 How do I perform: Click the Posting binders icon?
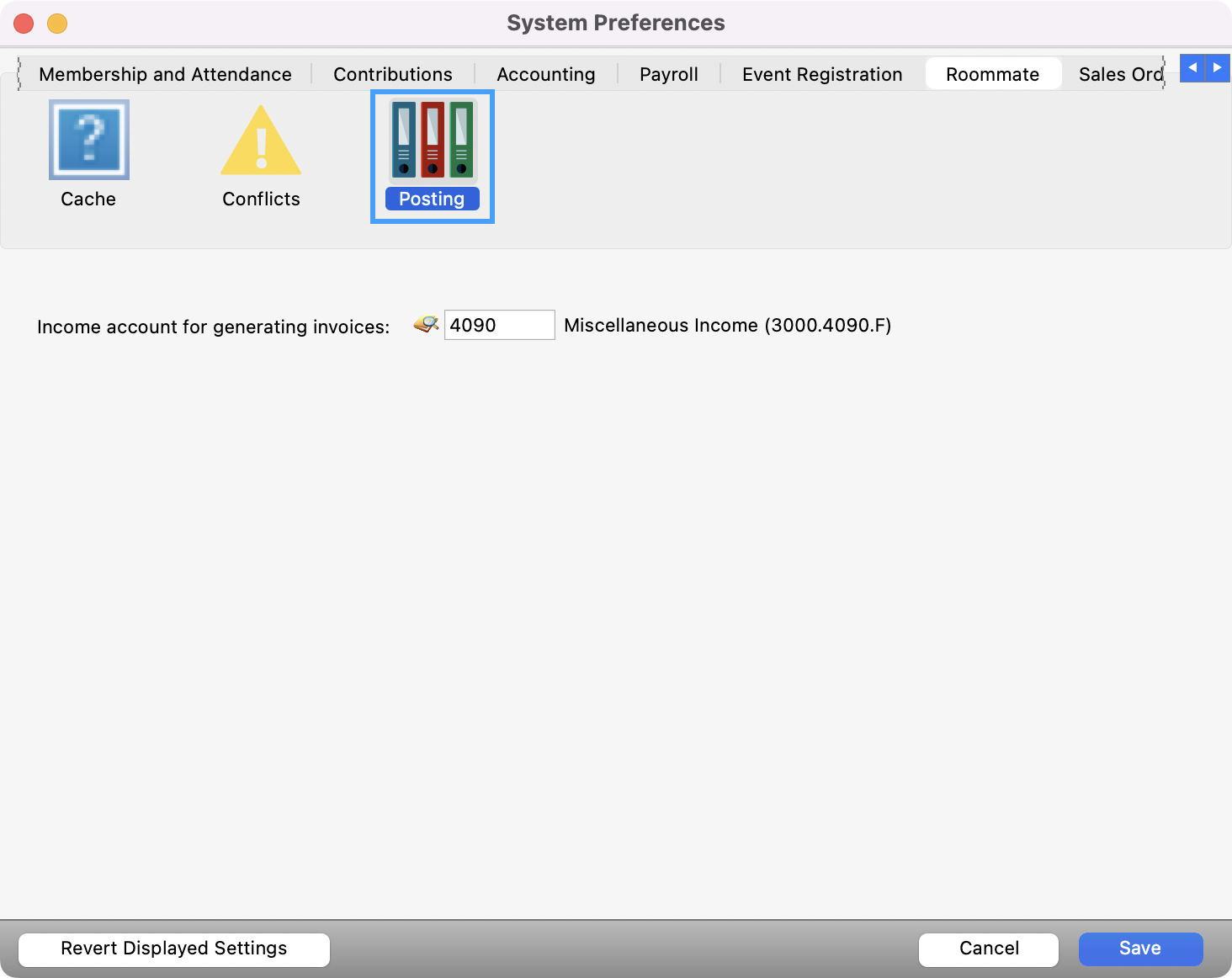pyautogui.click(x=432, y=140)
